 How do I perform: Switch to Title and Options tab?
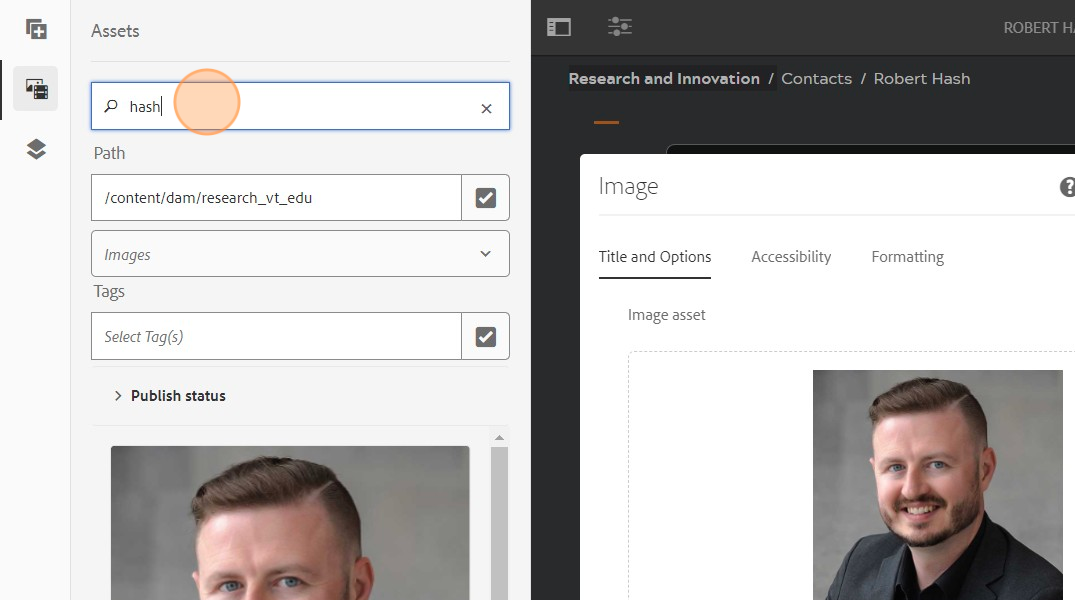(x=655, y=257)
